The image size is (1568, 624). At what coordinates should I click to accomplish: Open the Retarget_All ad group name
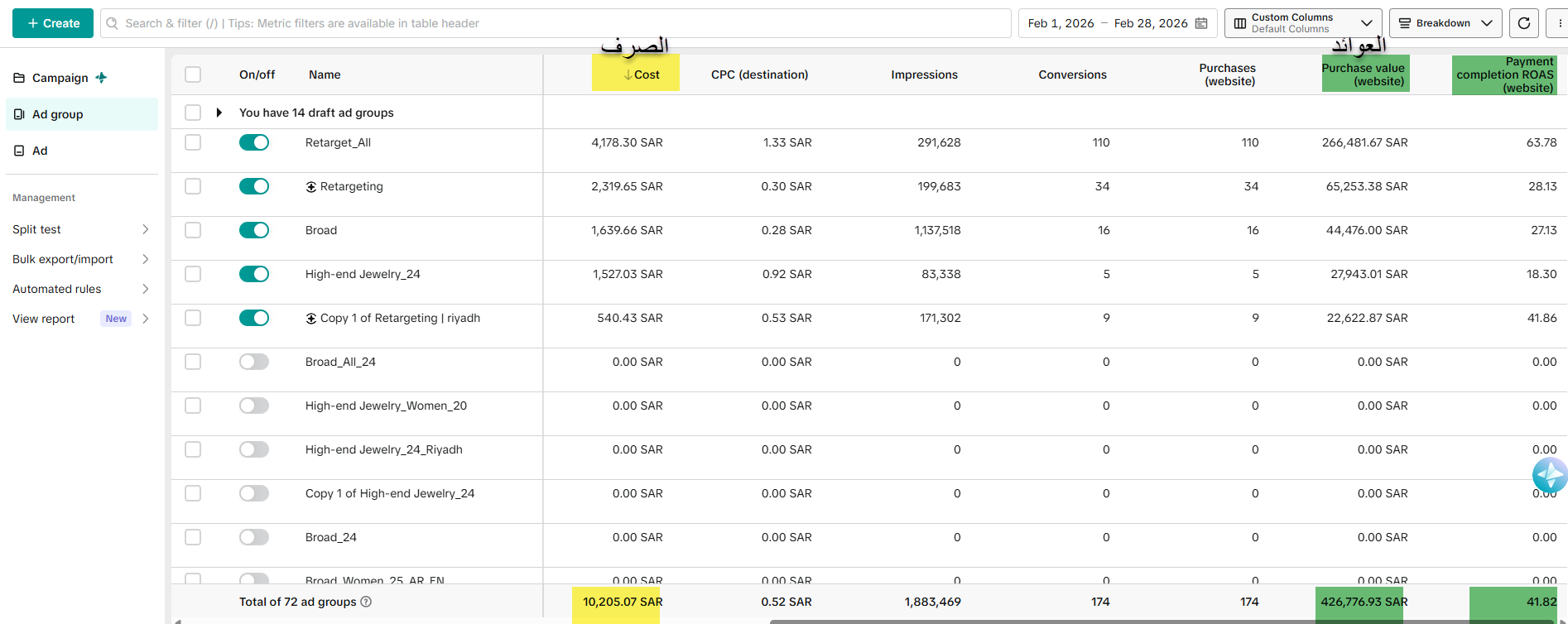pyautogui.click(x=338, y=142)
